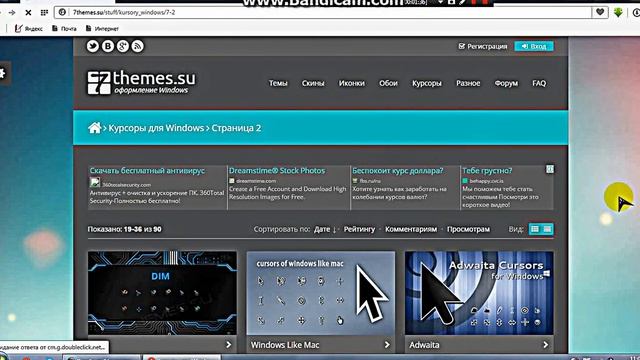The height and width of the screenshot is (360, 640).
Task: Close the ad block corner icon
Action: (x=550, y=169)
